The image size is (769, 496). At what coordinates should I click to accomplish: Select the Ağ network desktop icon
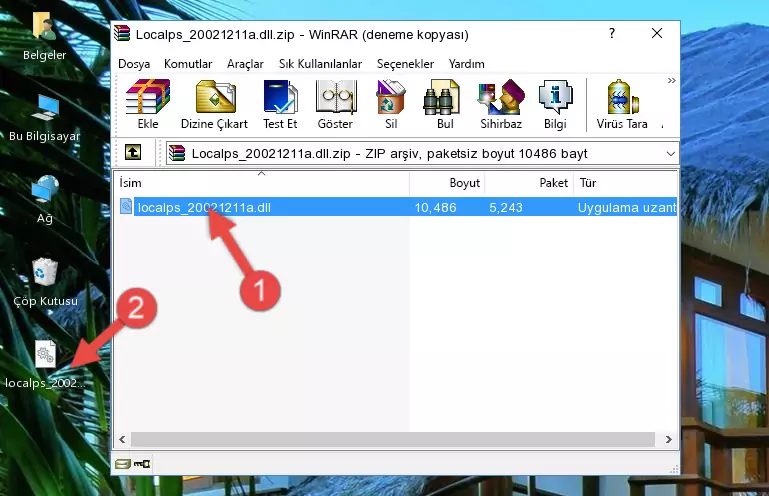(x=45, y=200)
